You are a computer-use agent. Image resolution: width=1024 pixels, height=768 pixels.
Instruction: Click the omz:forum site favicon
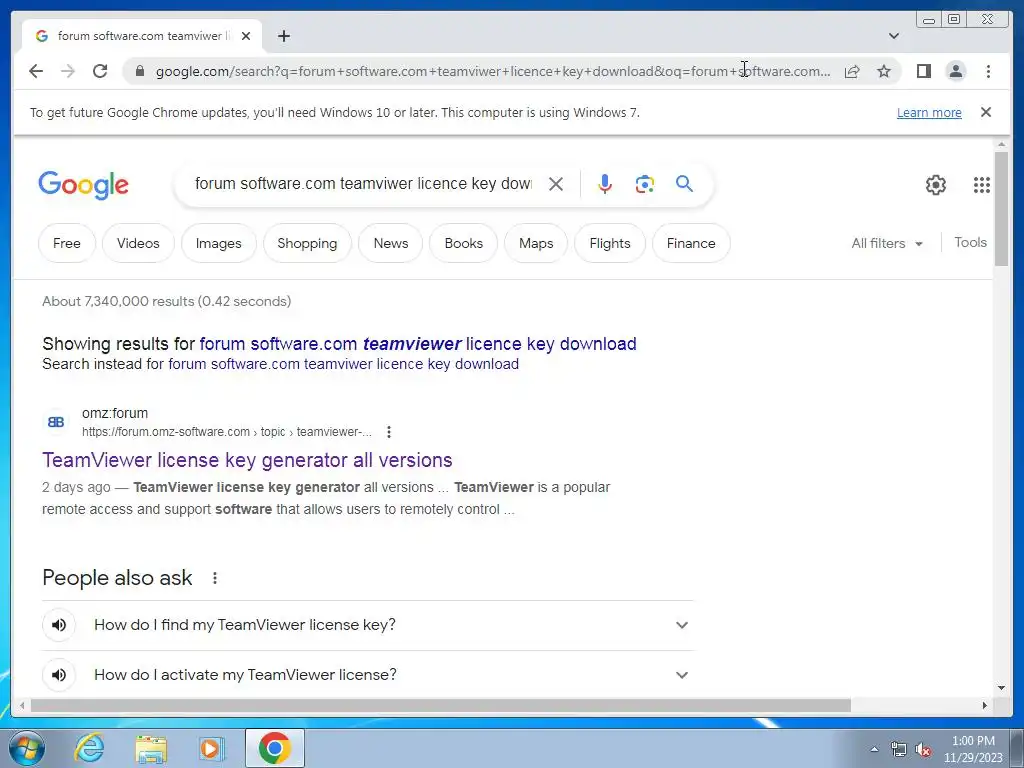56,422
